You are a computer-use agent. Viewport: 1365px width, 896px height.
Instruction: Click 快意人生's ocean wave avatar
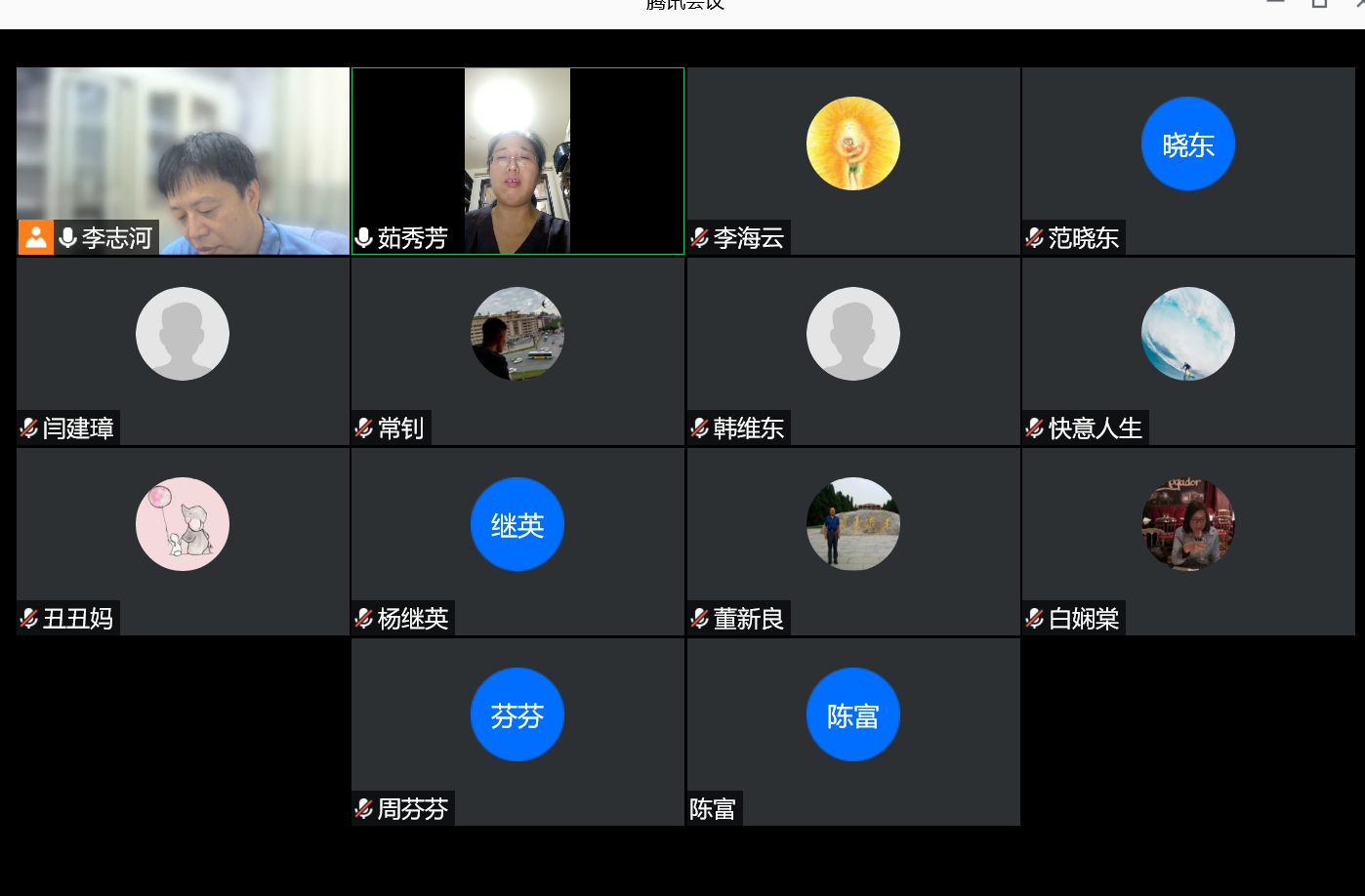[x=1187, y=334]
